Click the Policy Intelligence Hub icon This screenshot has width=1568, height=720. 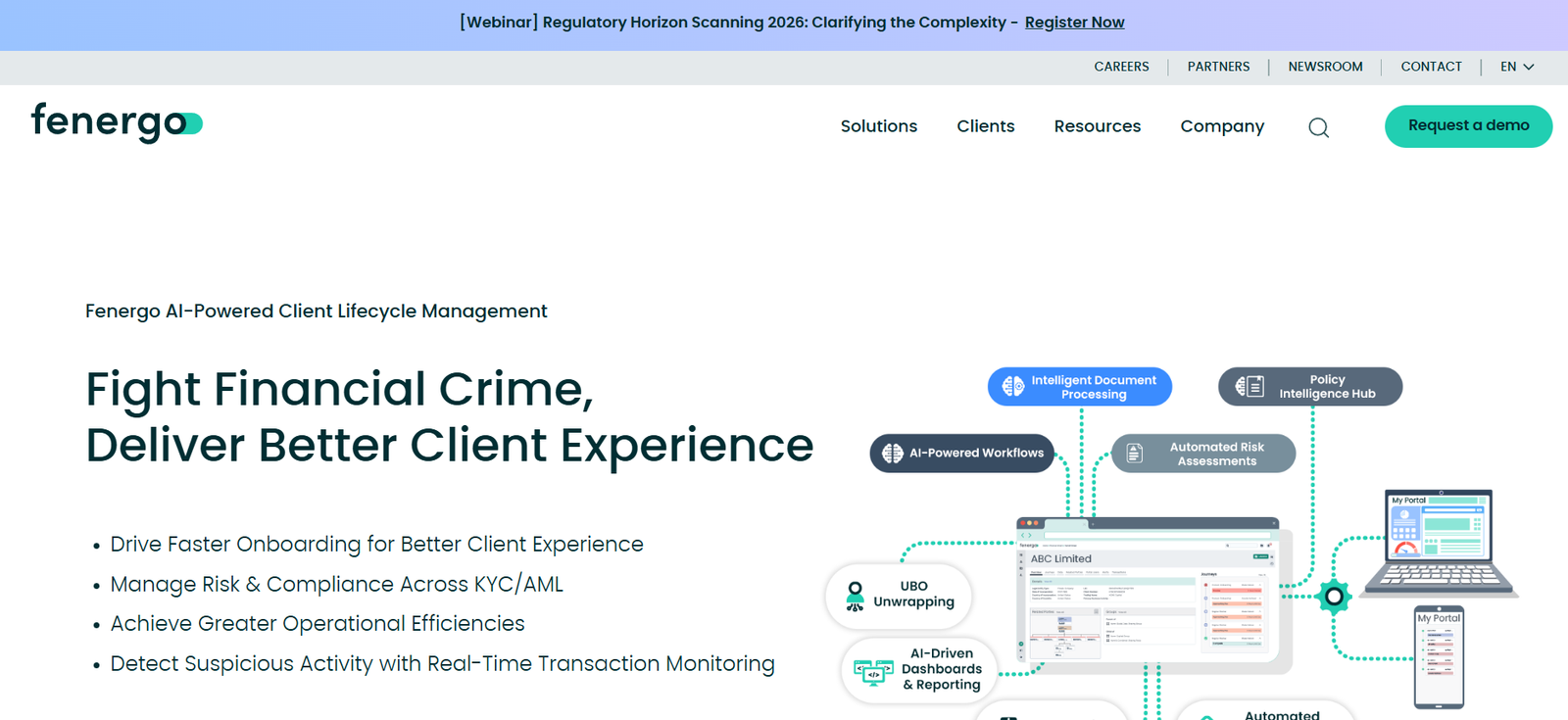[1249, 386]
